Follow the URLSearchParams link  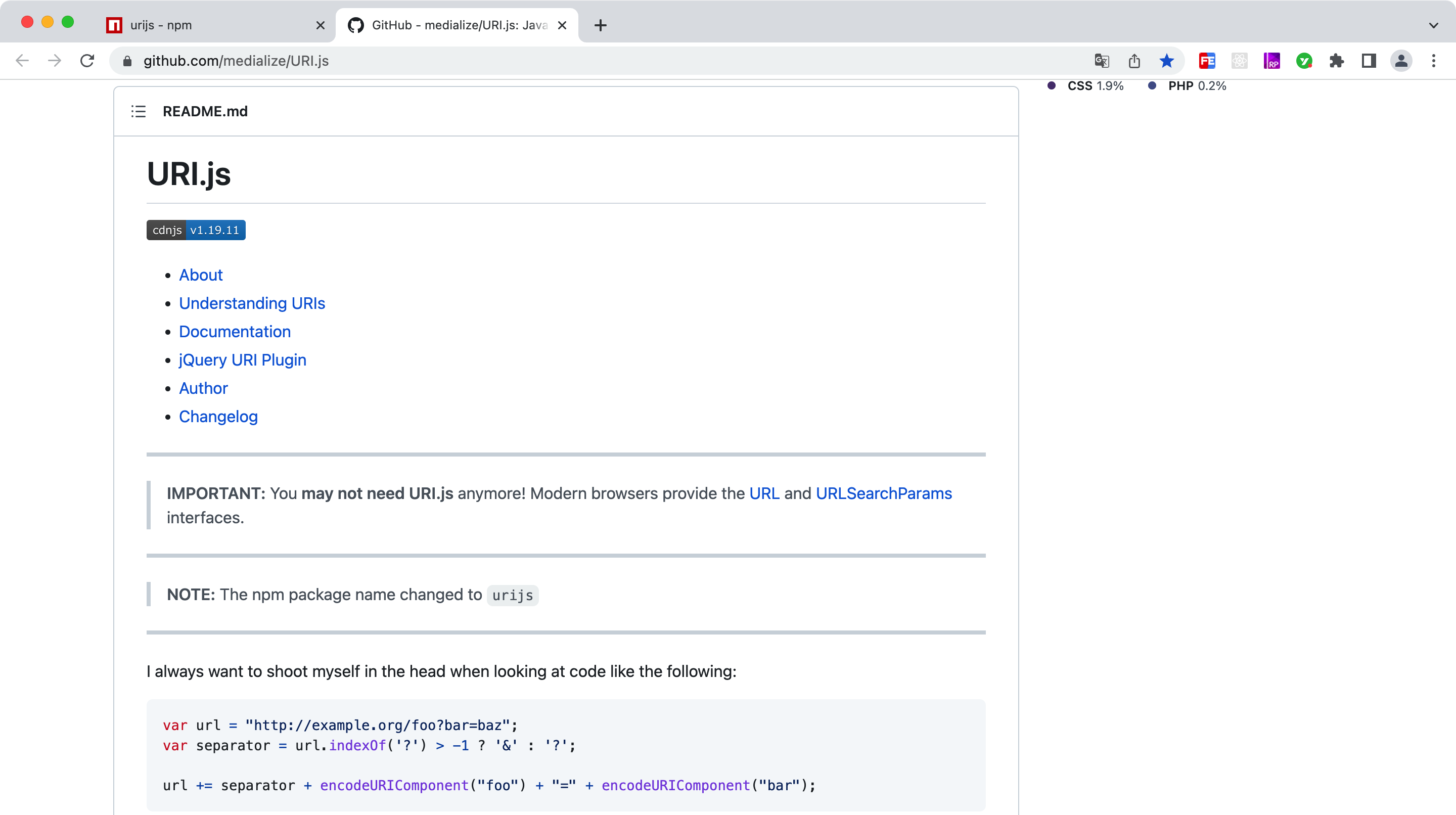[883, 493]
